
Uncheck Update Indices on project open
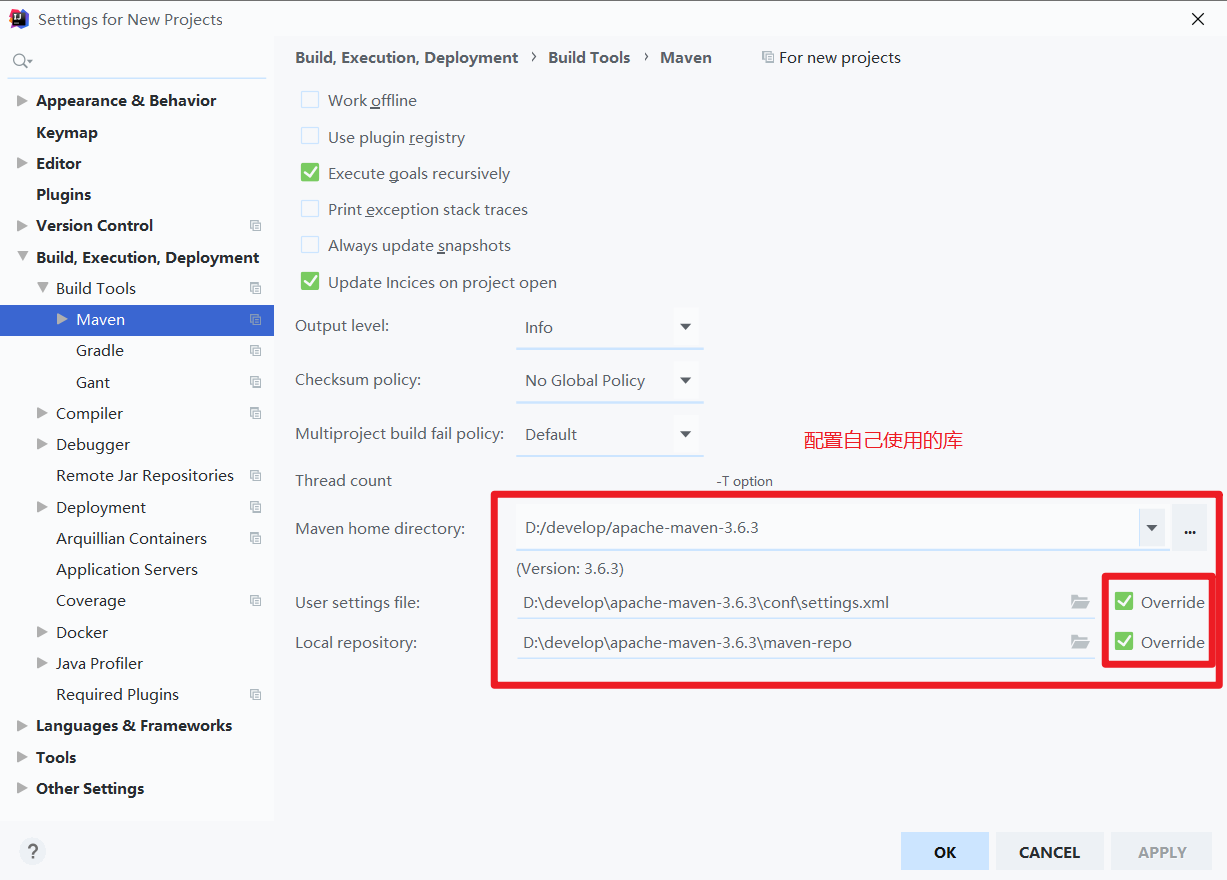point(310,282)
